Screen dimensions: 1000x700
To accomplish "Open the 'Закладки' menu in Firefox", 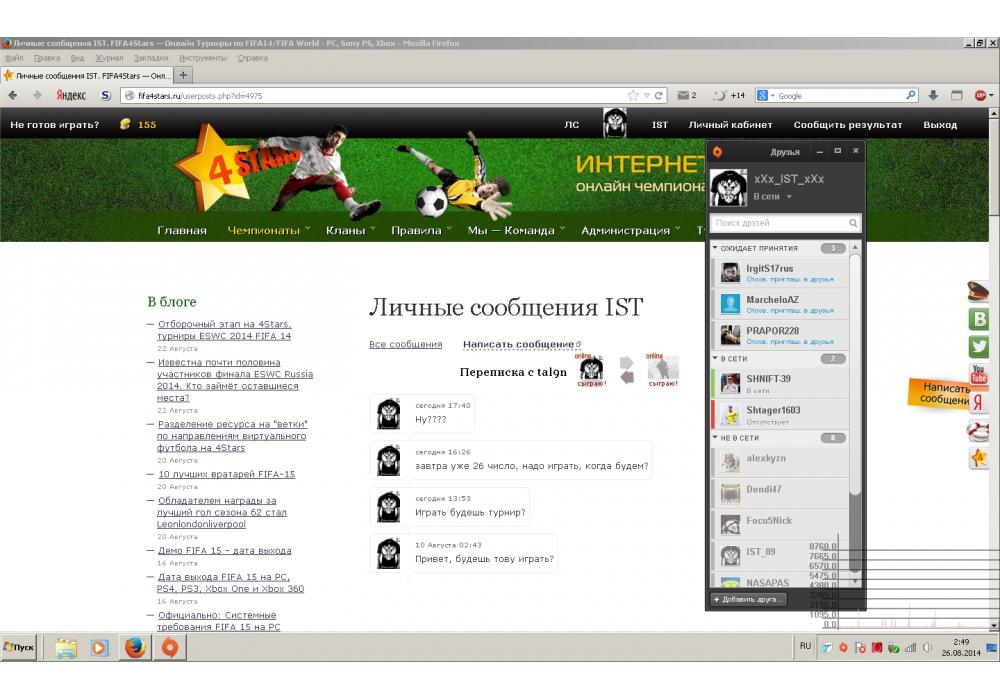I will (151, 58).
